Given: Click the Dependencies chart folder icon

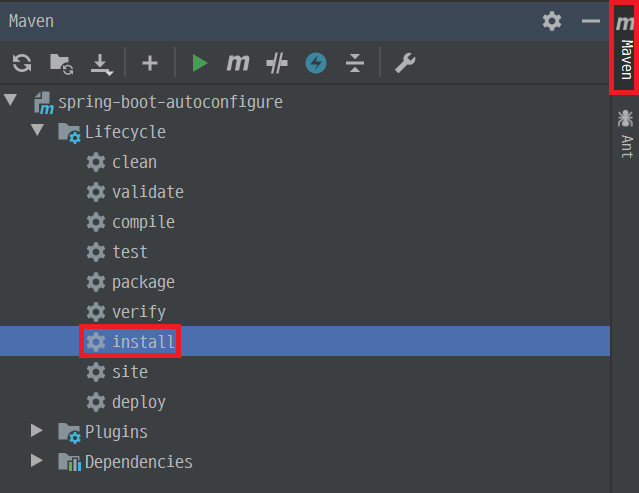Looking at the screenshot, I should click(x=69, y=462).
